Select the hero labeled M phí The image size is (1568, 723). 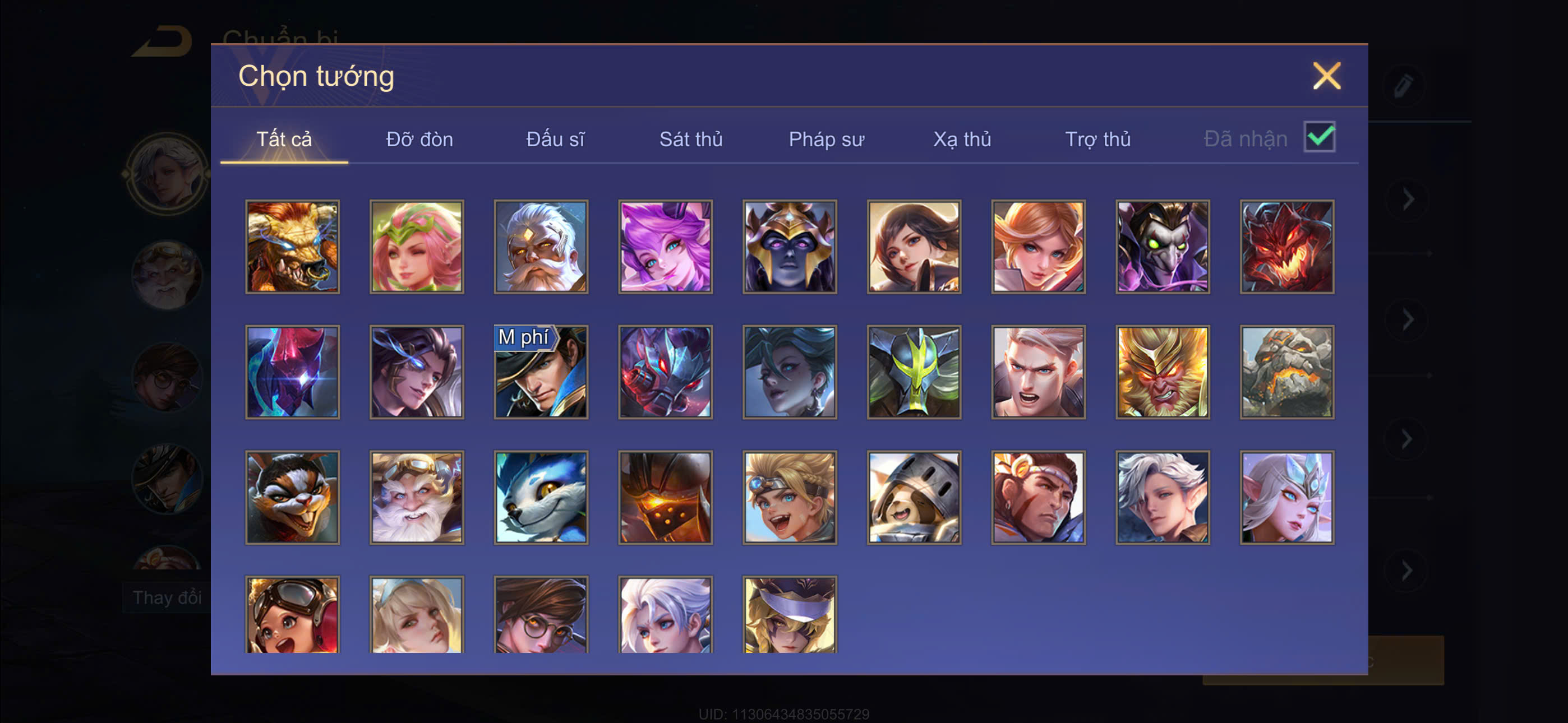point(541,372)
